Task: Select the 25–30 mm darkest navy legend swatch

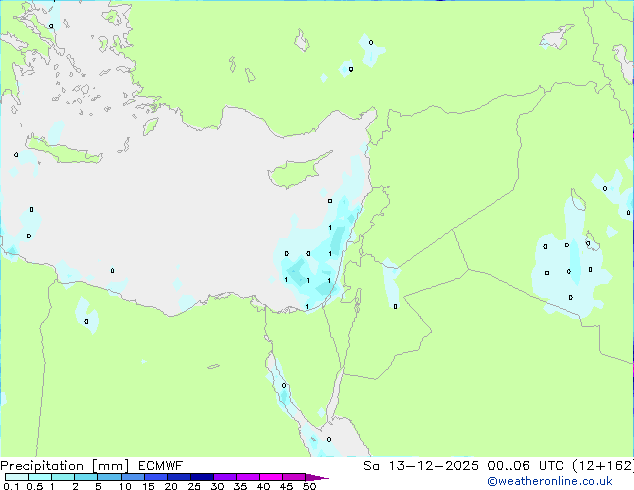Action: (202, 477)
